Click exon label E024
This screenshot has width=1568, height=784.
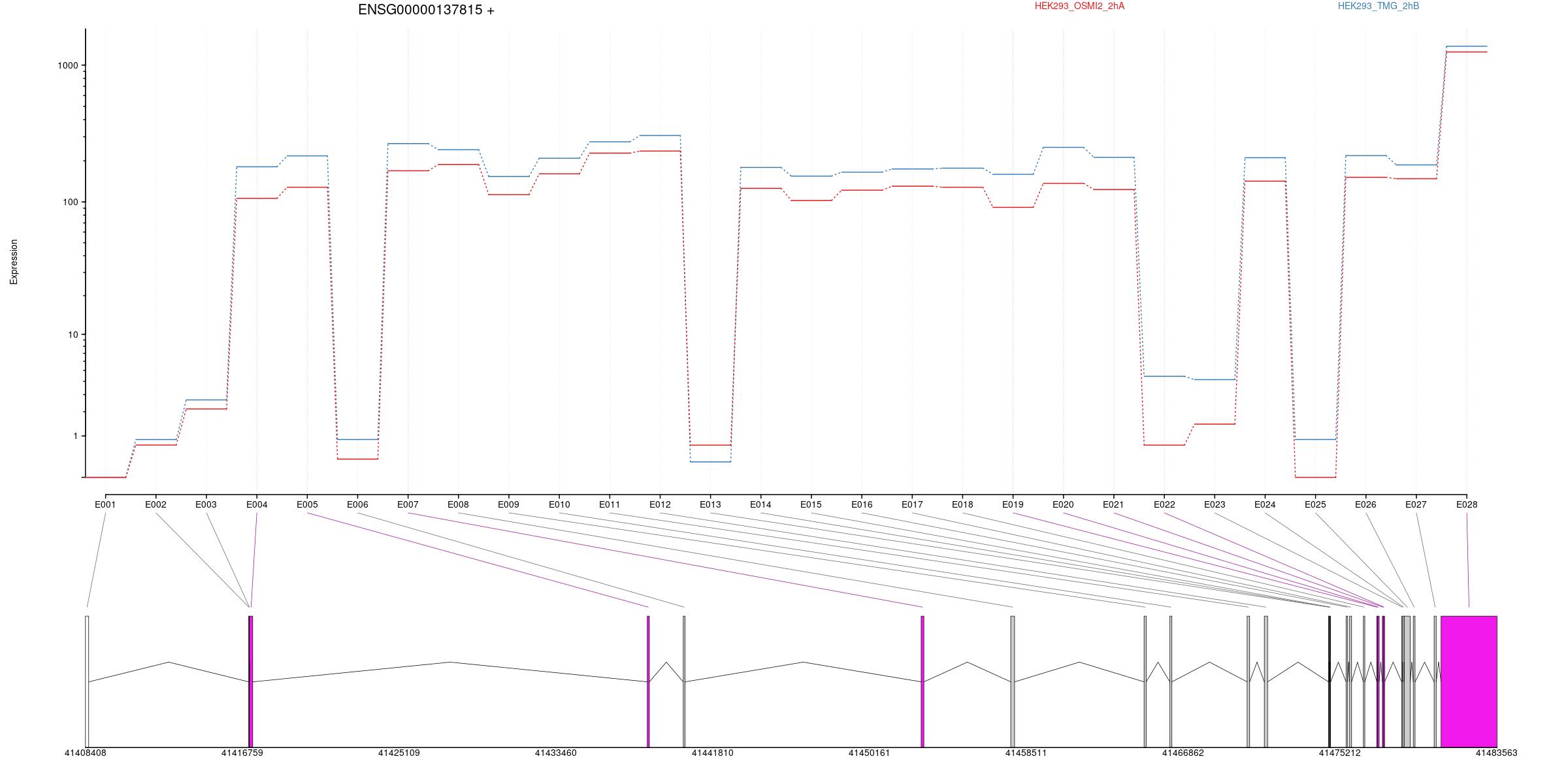click(1265, 504)
